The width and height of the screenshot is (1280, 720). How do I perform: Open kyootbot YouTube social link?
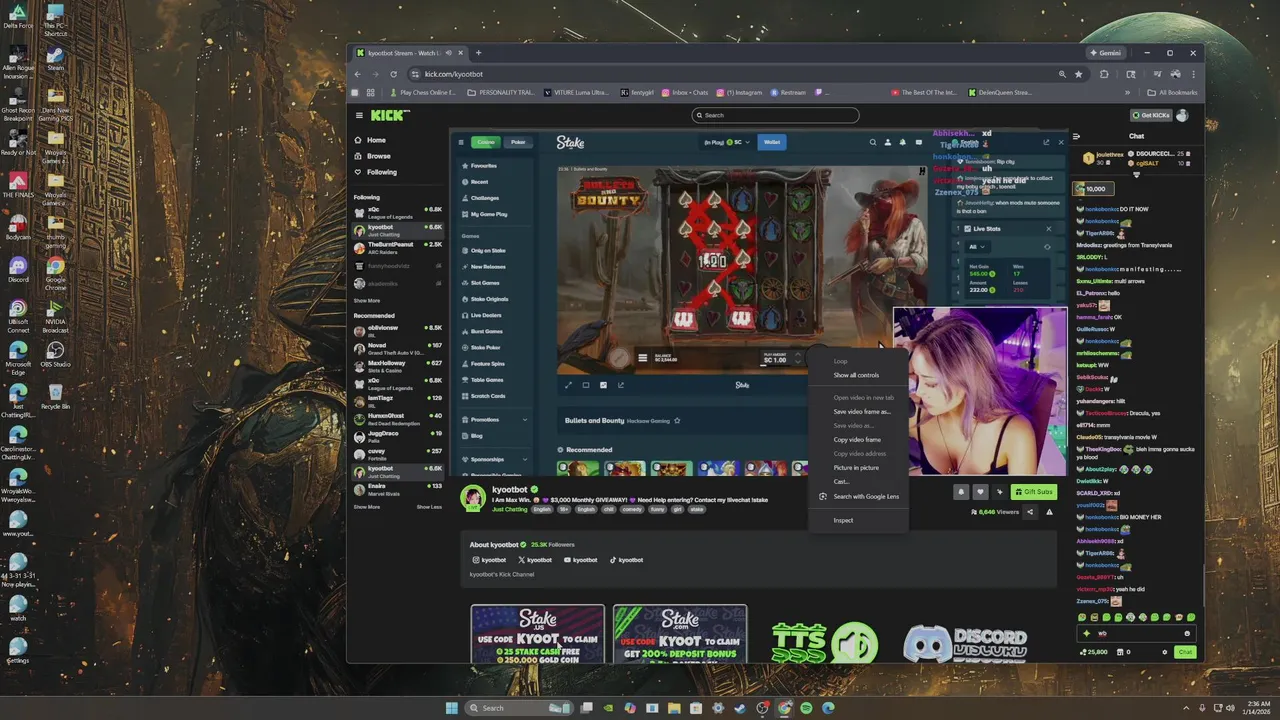click(580, 560)
